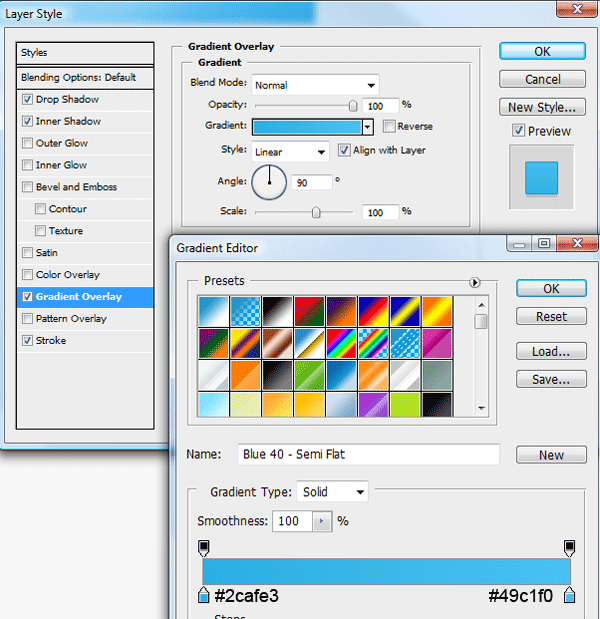Select the copper gradient preset

[x=278, y=343]
